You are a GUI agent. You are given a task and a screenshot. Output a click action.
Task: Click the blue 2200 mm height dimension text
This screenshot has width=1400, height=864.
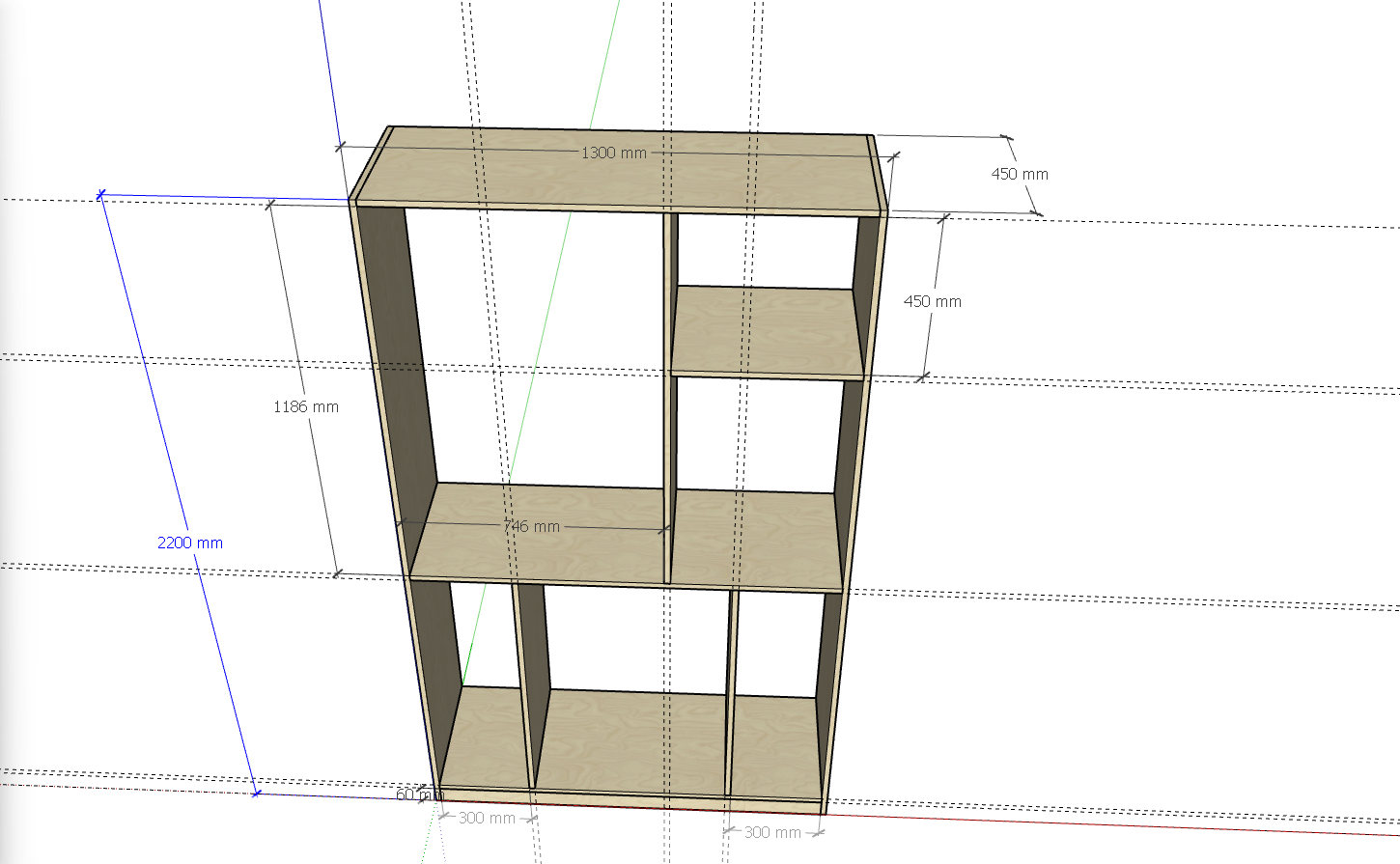coord(190,543)
